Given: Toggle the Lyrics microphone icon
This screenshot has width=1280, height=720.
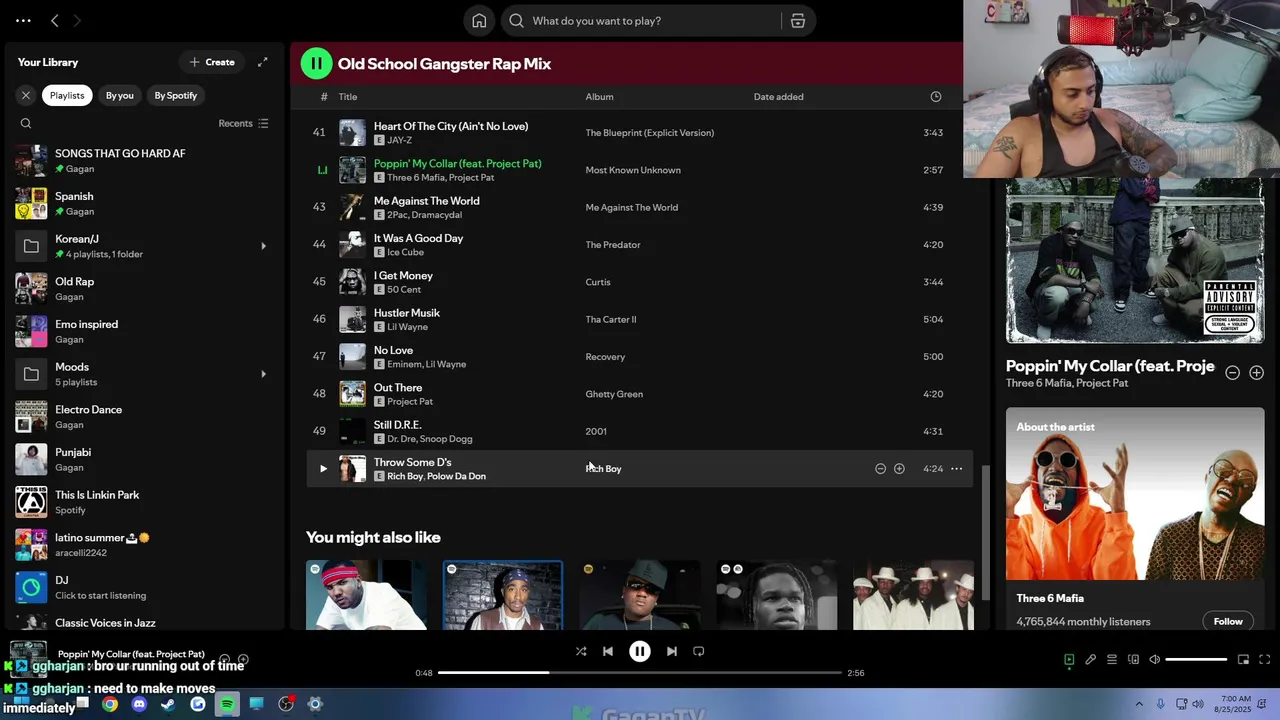Looking at the screenshot, I should click(x=1090, y=659).
